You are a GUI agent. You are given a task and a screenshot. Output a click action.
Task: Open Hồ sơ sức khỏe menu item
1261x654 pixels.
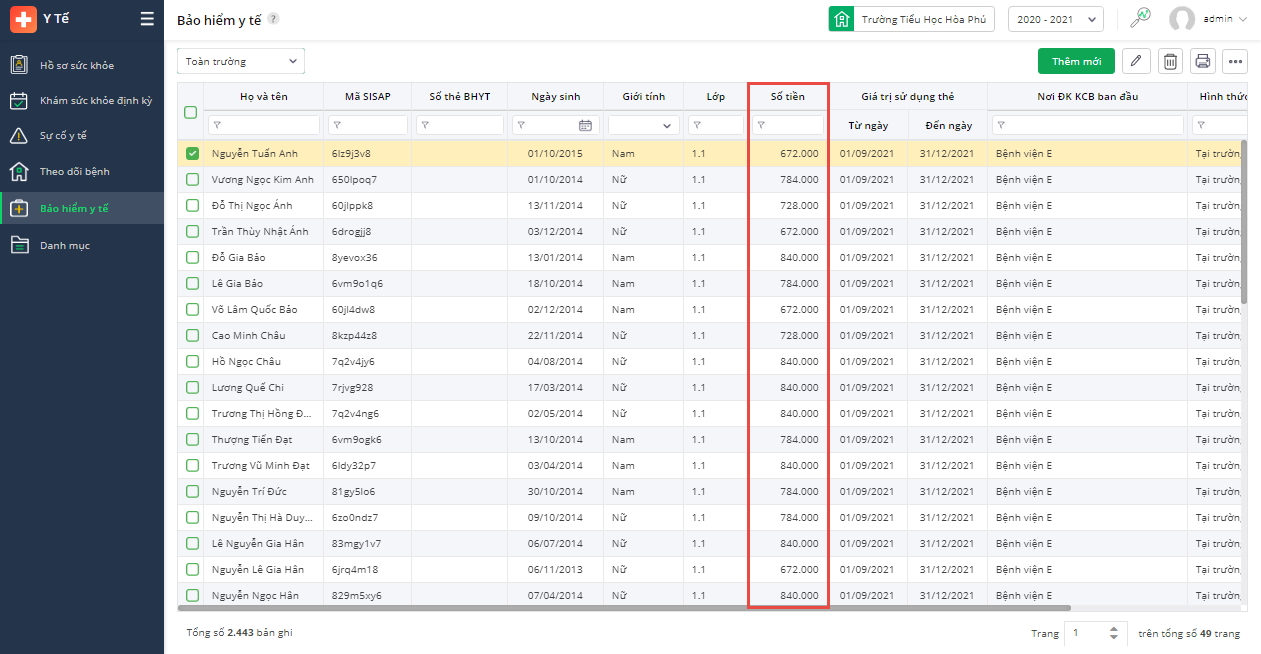[x=77, y=65]
